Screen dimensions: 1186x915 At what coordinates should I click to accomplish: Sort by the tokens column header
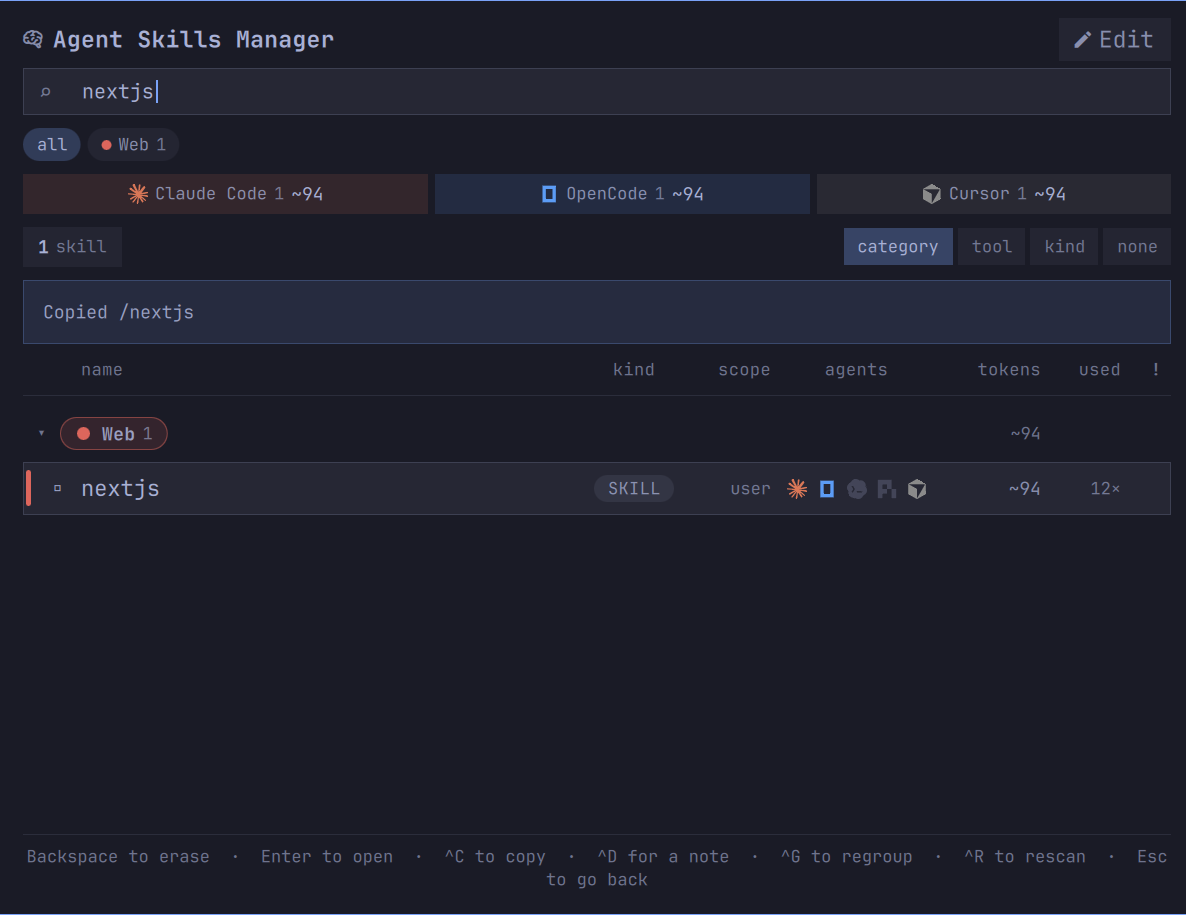pos(1008,370)
